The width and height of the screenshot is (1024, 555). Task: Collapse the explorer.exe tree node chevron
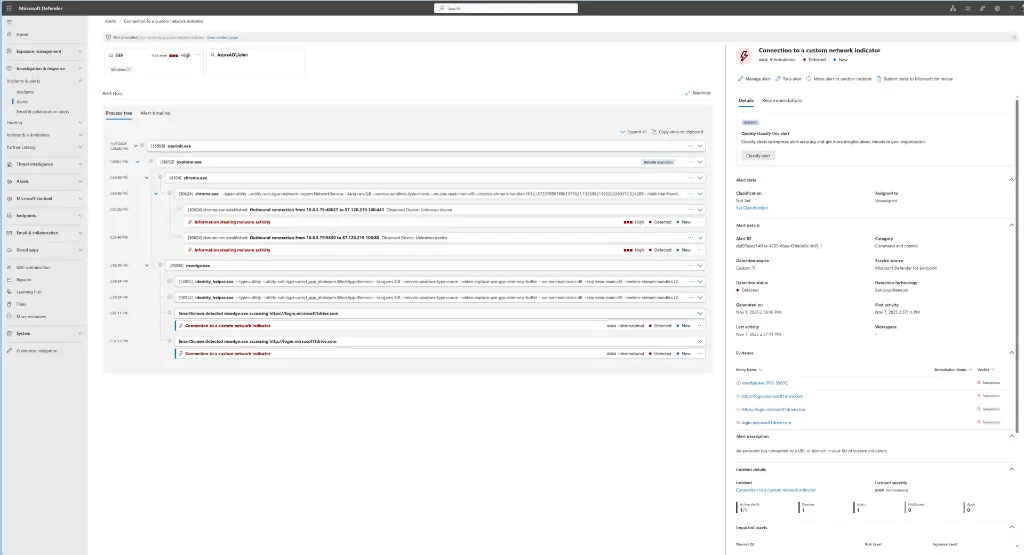tap(138, 162)
